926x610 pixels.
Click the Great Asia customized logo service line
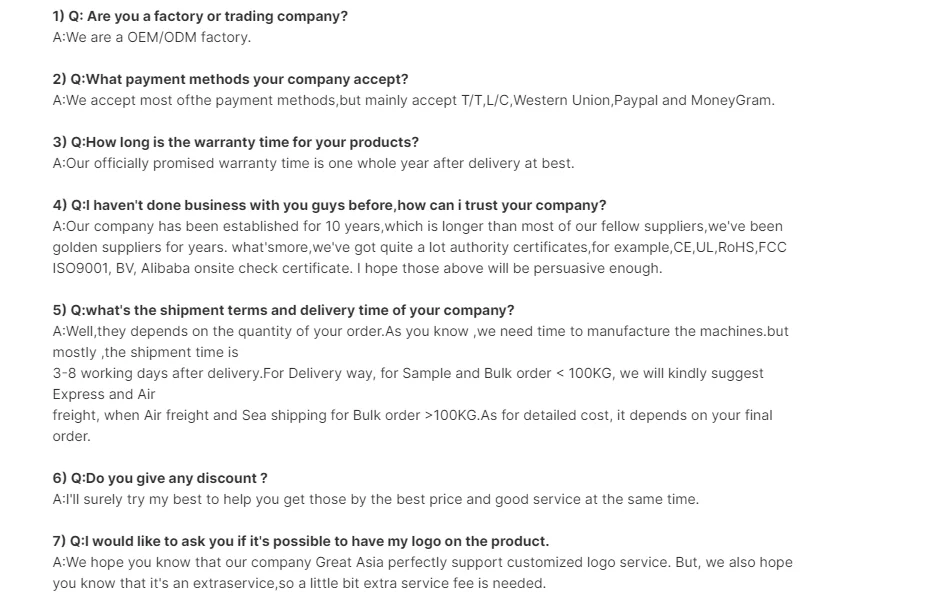pos(422,562)
